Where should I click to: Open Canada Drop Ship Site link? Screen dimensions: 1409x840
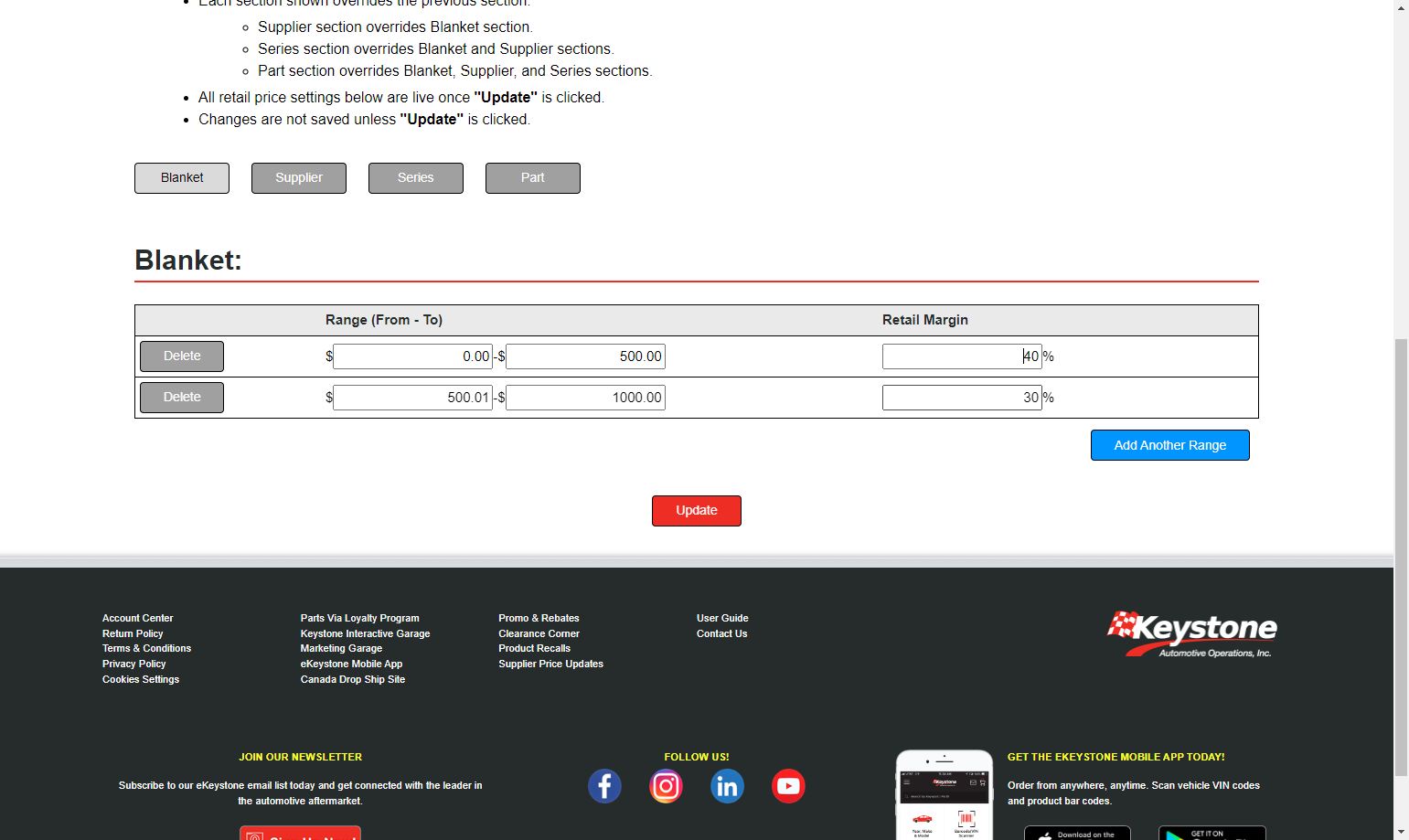coord(353,680)
